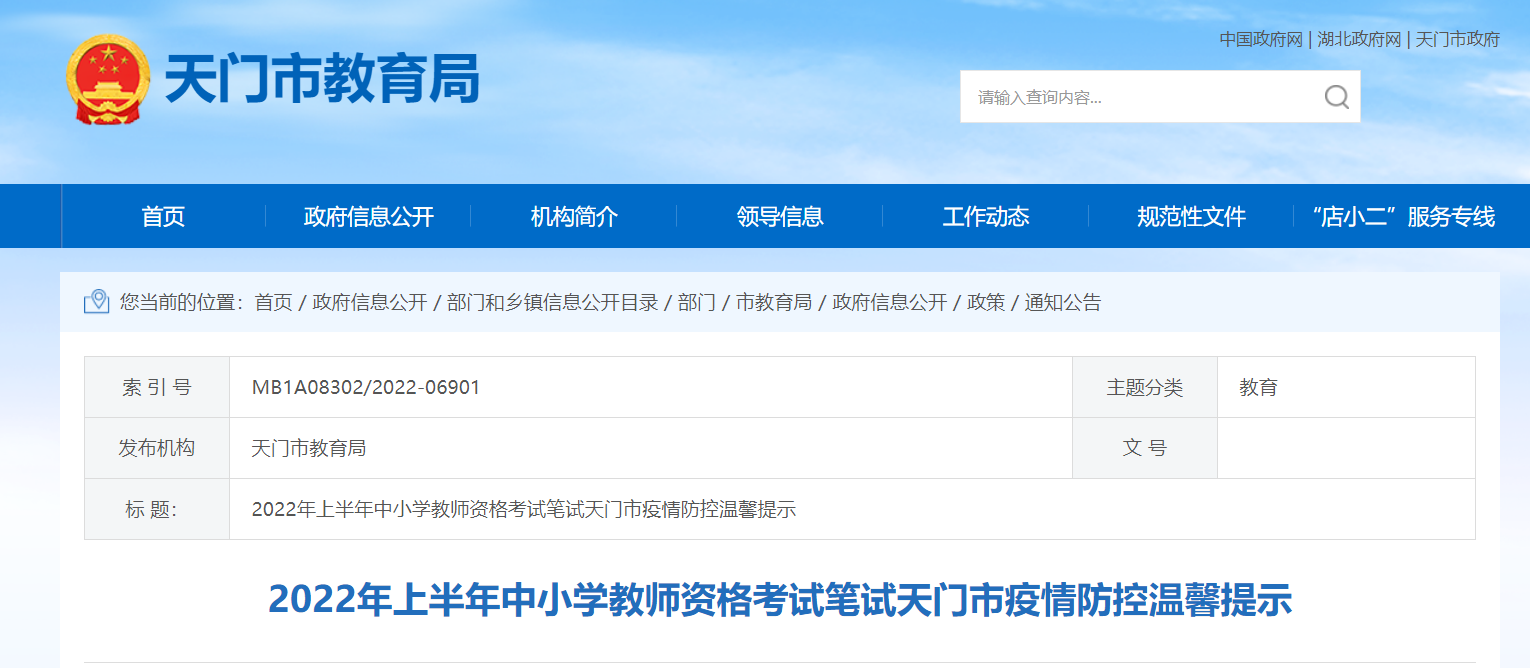Image resolution: width=1530 pixels, height=668 pixels.
Task: Open 首页 in the navigation bar
Action: click(x=163, y=216)
